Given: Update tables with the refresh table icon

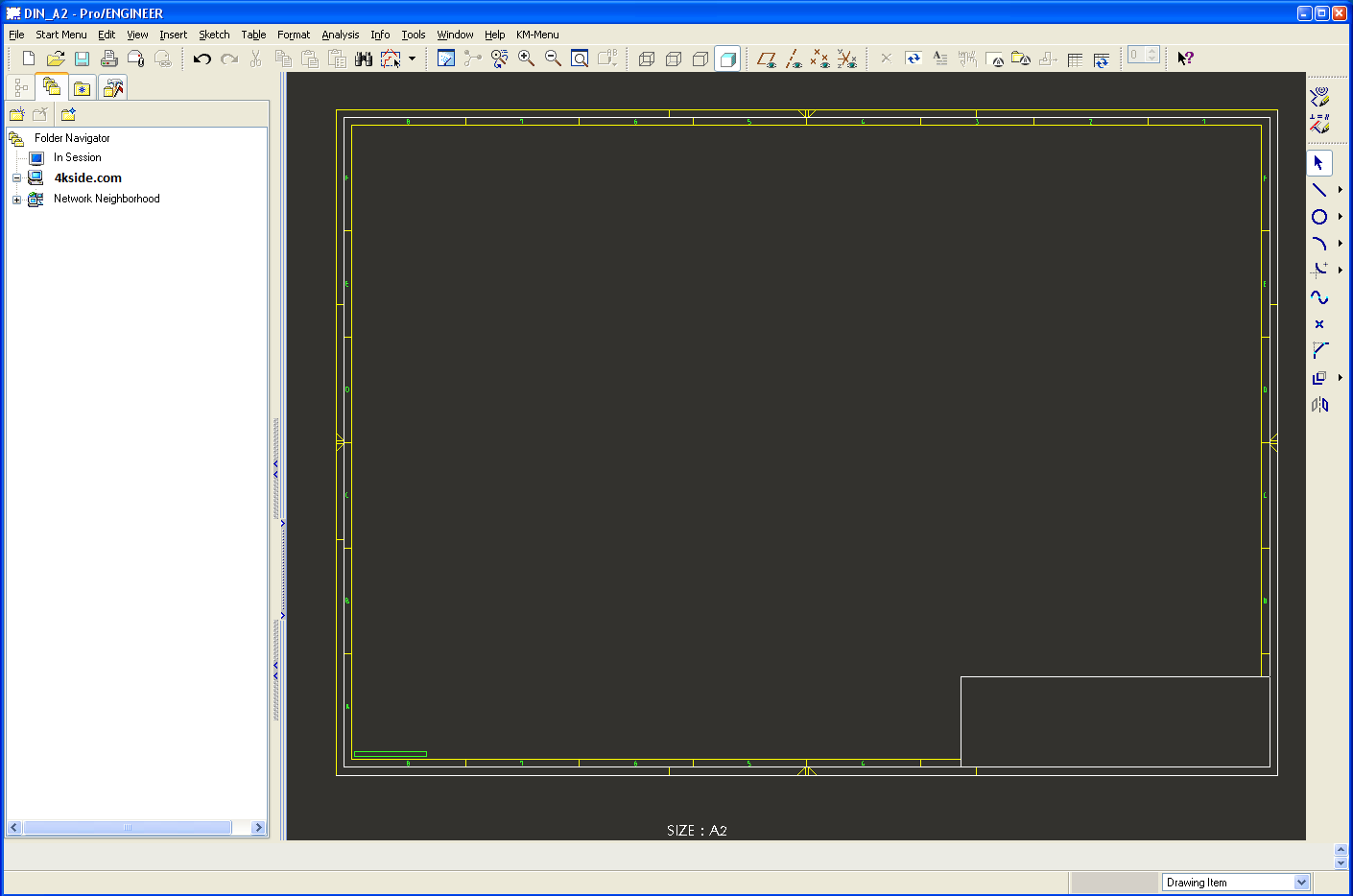Looking at the screenshot, I should click(1102, 59).
